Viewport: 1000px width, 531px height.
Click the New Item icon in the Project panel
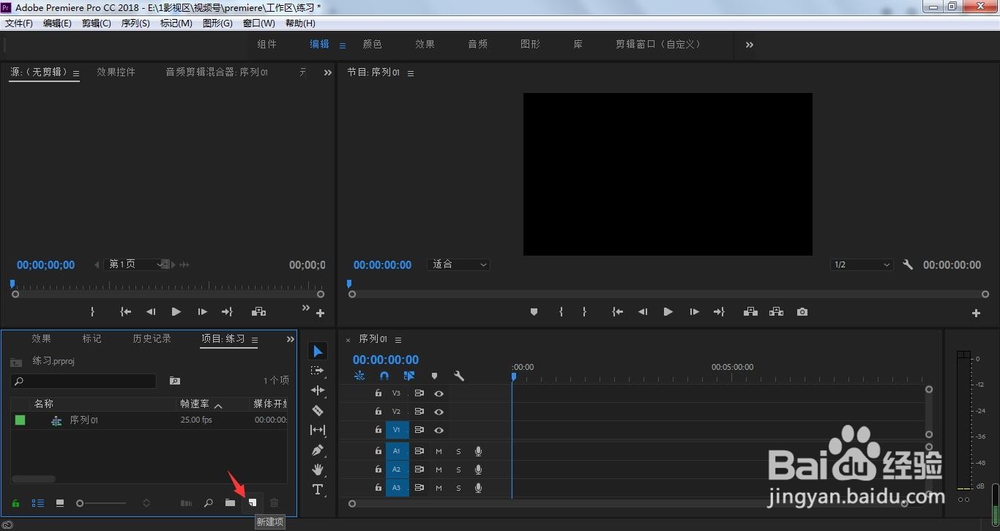point(252,503)
